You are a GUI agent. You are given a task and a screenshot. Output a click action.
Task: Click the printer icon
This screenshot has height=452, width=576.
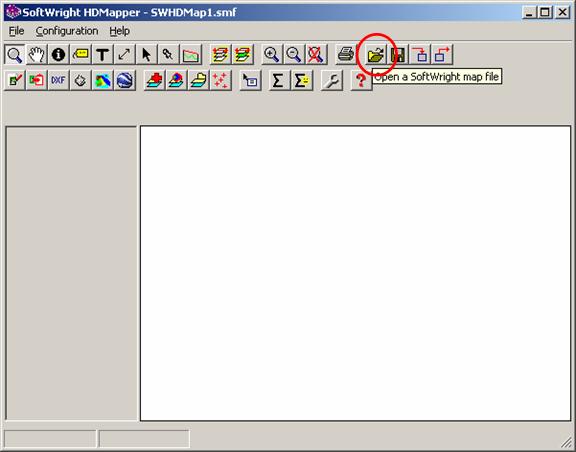point(345,55)
